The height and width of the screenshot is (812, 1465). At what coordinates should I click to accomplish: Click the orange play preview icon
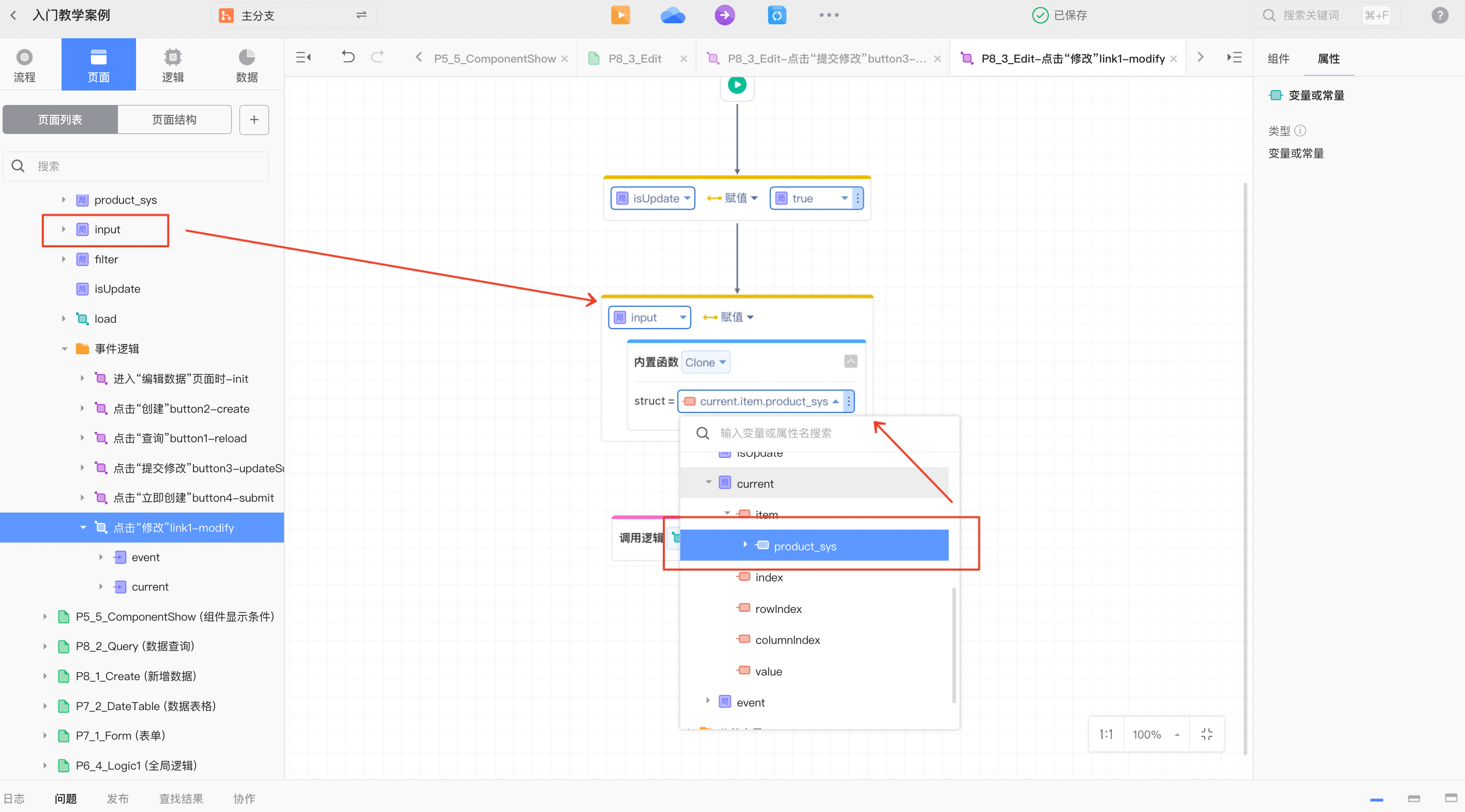click(620, 16)
